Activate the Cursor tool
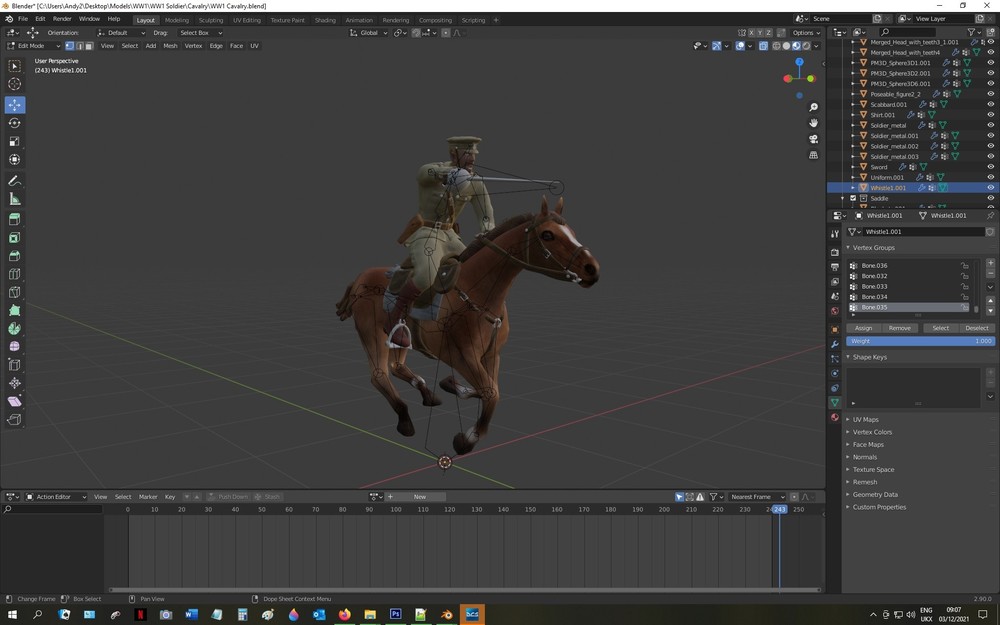Viewport: 1000px width, 625px height. pyautogui.click(x=14, y=84)
